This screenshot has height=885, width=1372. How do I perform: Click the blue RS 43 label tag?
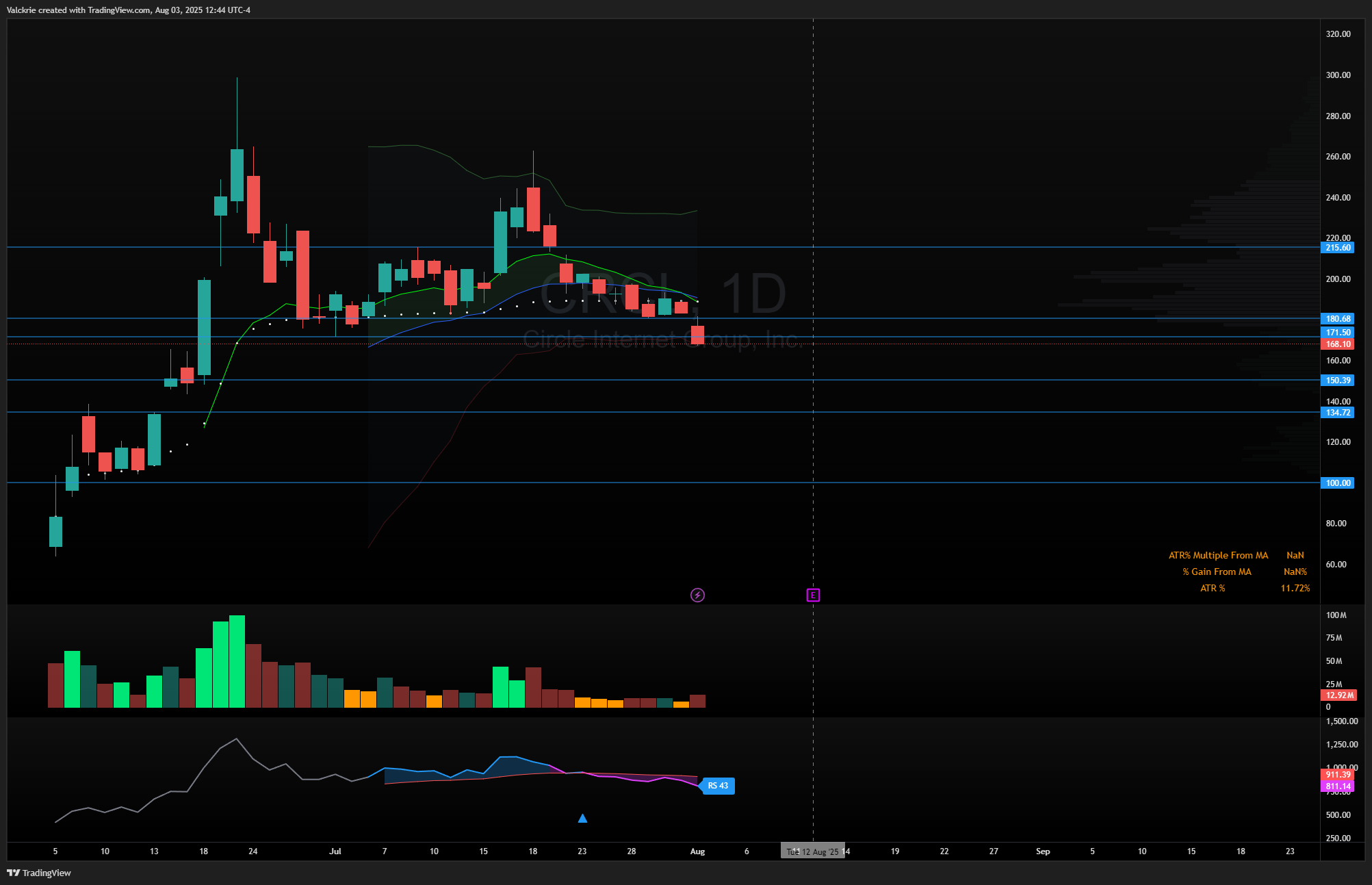pos(718,786)
